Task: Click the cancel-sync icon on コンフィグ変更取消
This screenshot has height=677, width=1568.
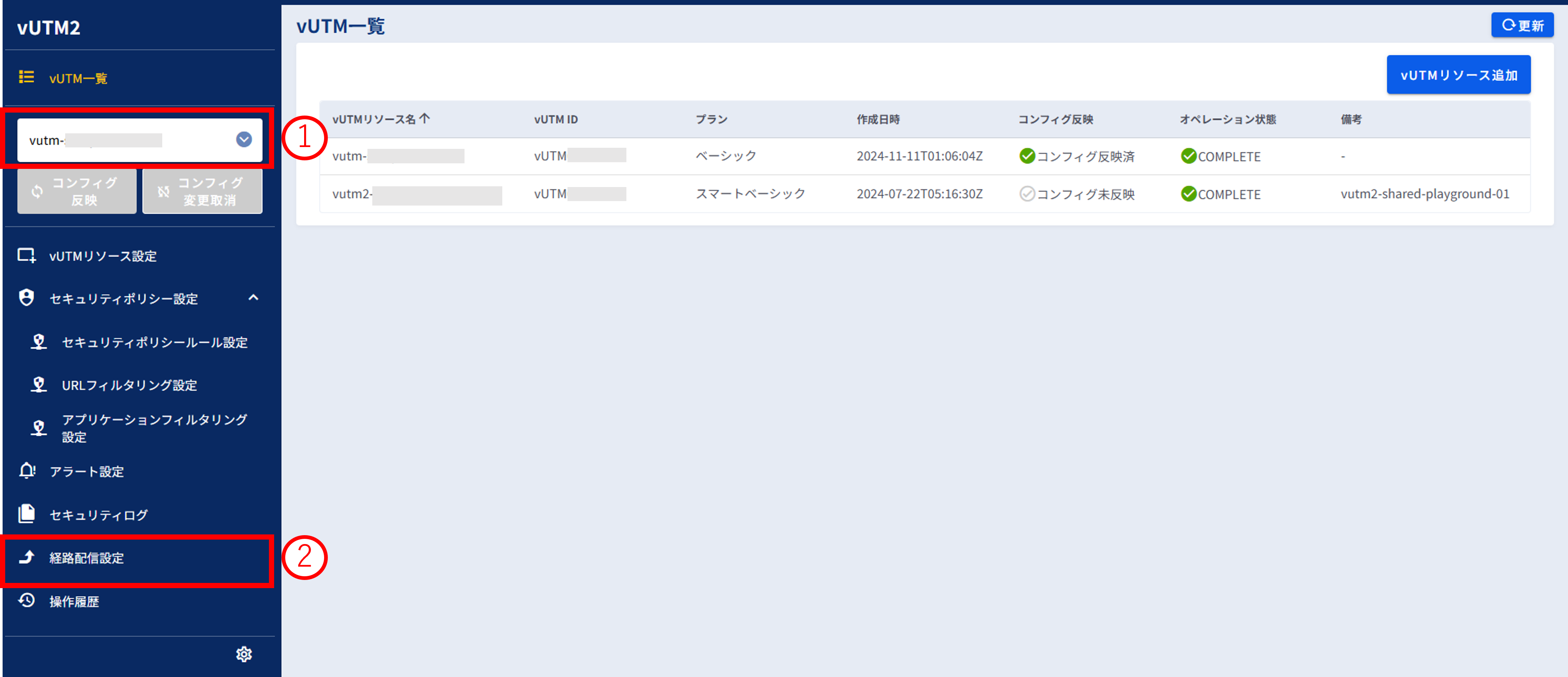Action: 163,192
